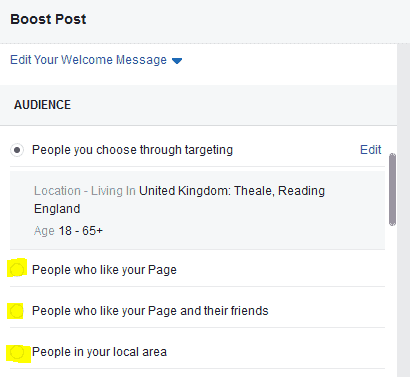
Task: Click the scrollbar track above the thumb
Action: pyautogui.click(x=393, y=139)
